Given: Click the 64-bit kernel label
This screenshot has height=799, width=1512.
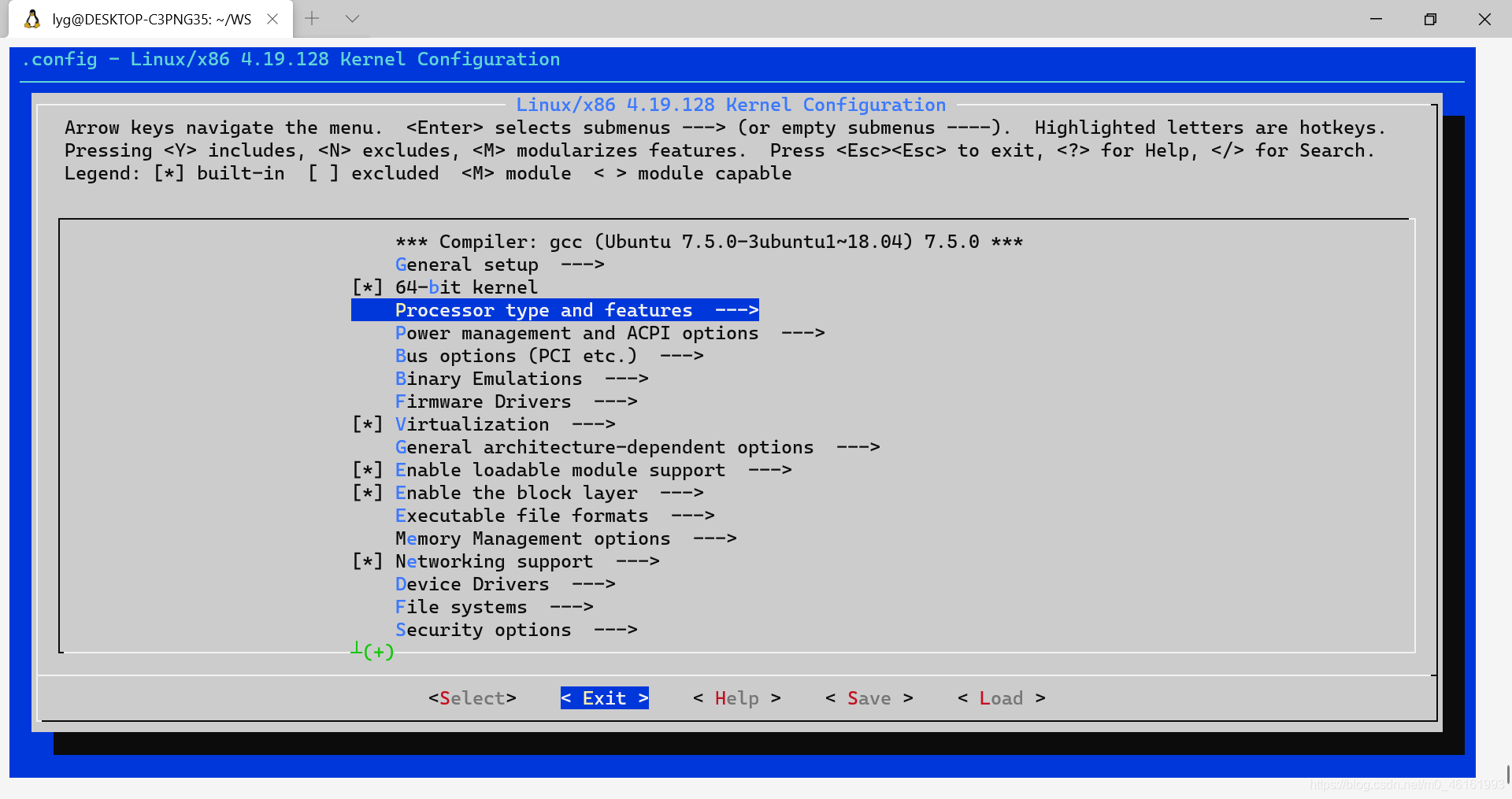Looking at the screenshot, I should coord(466,287).
